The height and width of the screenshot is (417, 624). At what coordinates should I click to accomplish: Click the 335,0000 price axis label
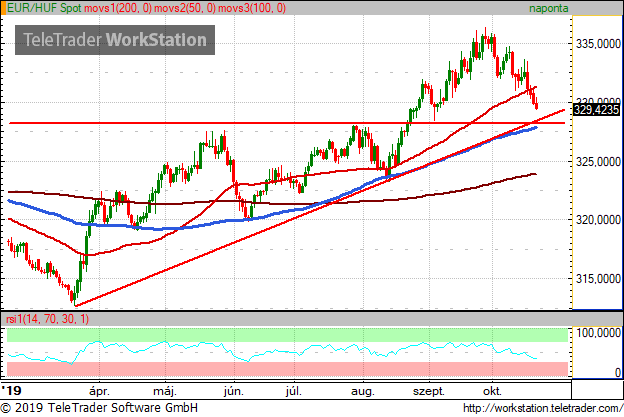click(598, 44)
